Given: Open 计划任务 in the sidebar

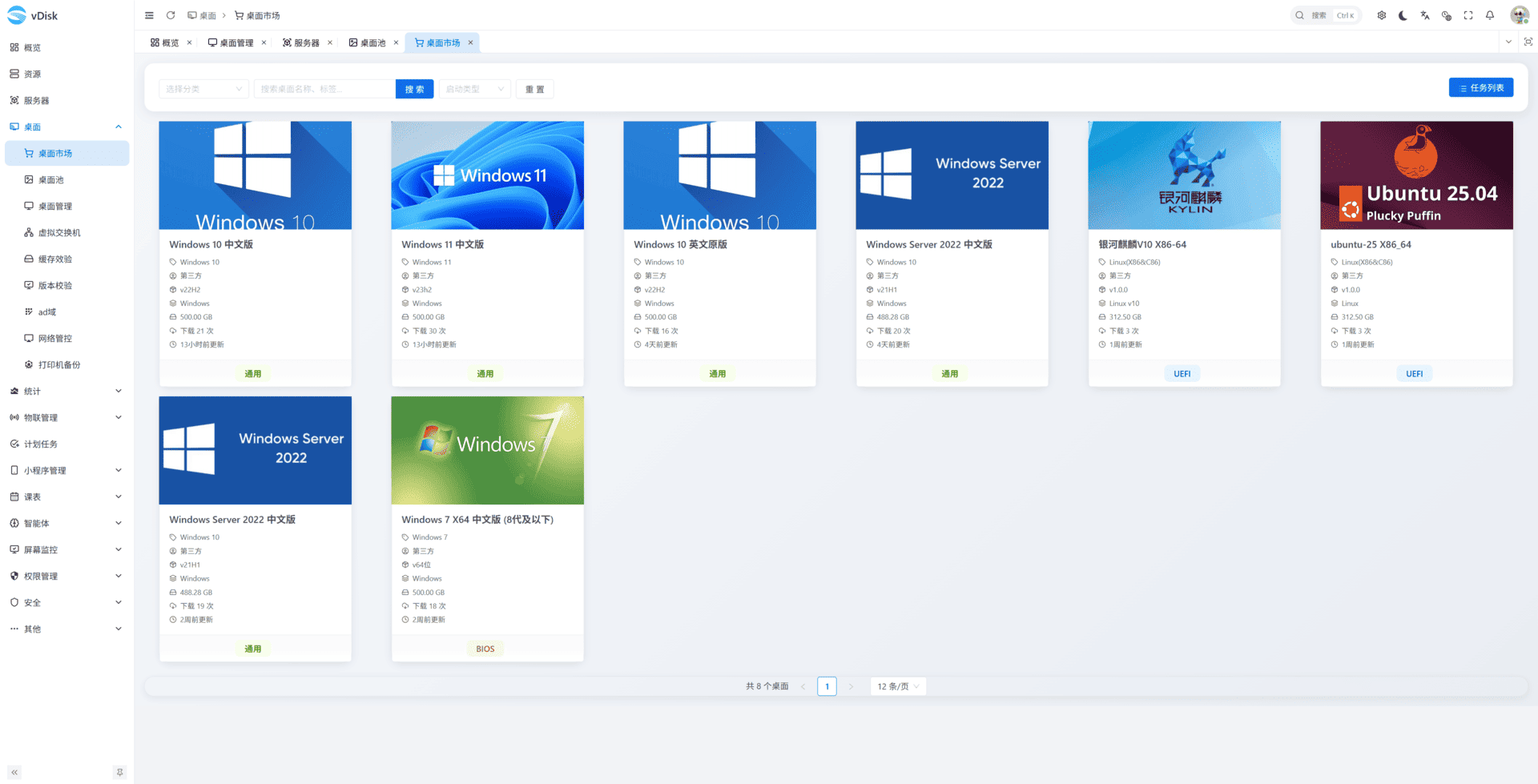Looking at the screenshot, I should point(66,444).
